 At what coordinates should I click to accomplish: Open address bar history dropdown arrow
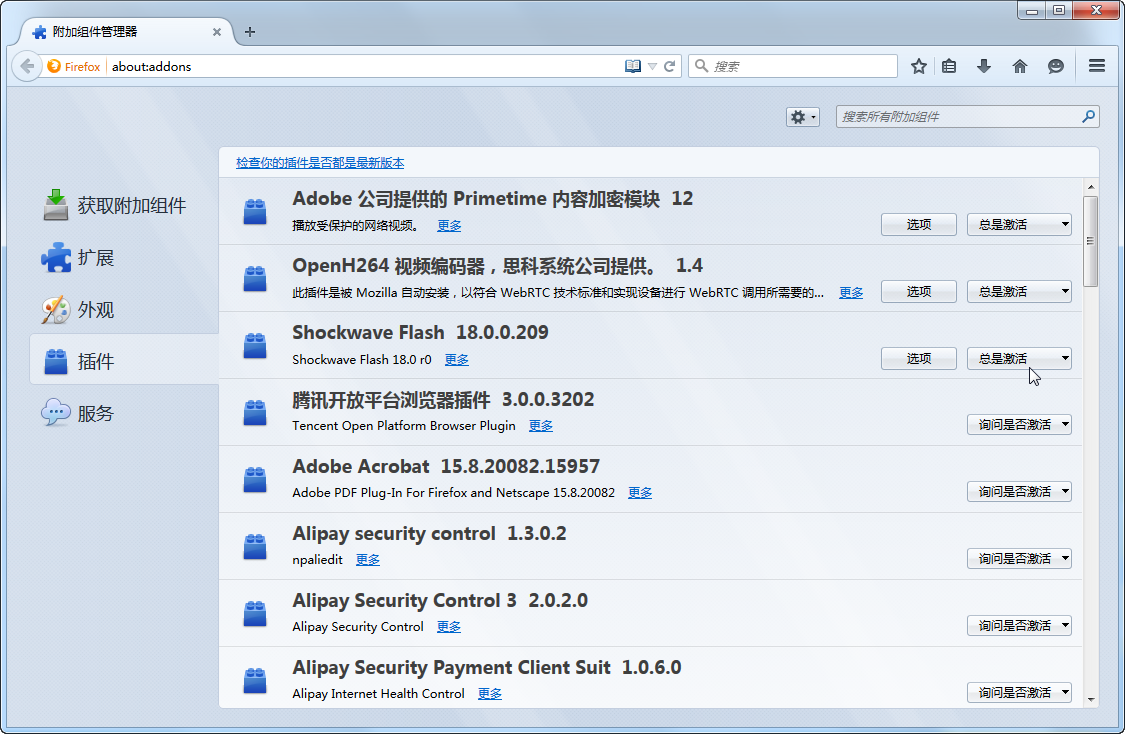click(x=652, y=66)
